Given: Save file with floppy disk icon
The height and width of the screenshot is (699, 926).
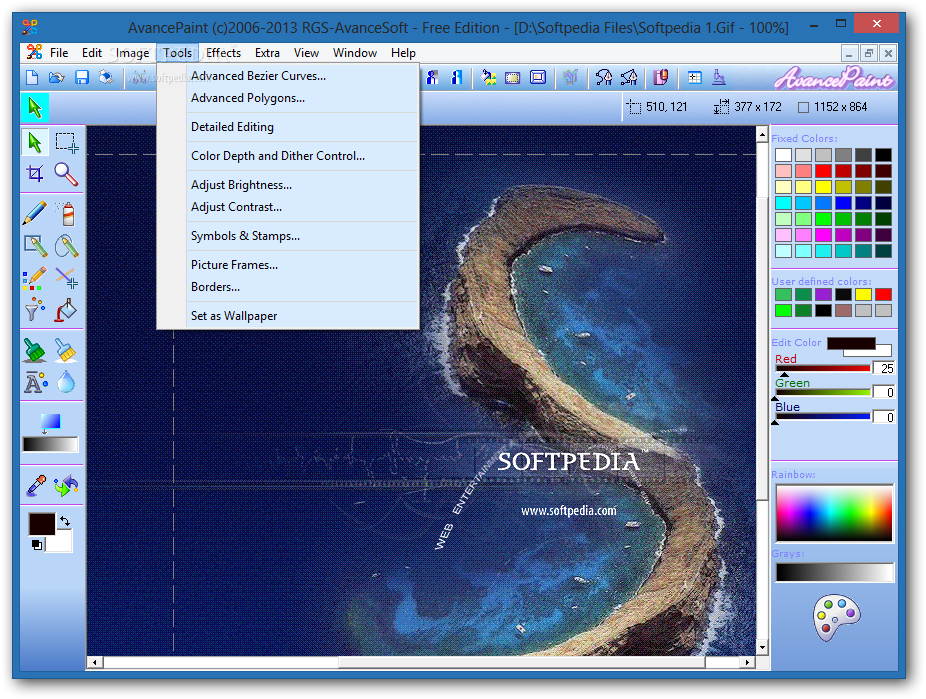Looking at the screenshot, I should pos(81,77).
